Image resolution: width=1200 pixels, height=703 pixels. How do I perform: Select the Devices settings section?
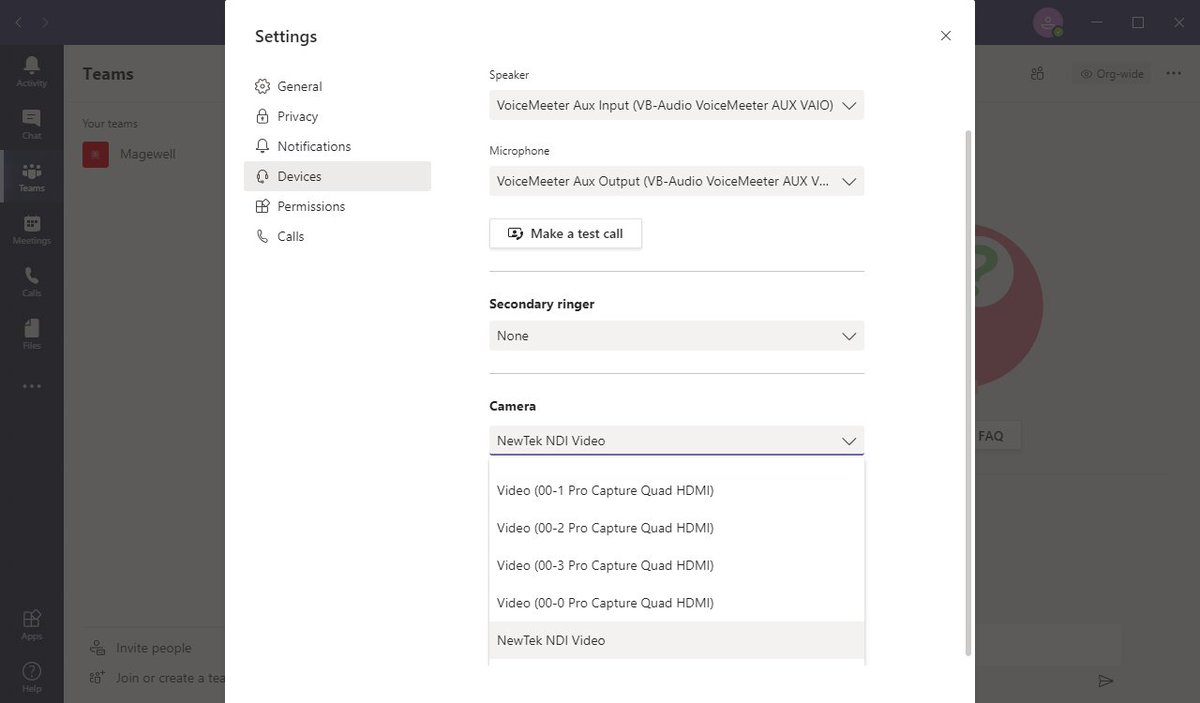point(337,176)
